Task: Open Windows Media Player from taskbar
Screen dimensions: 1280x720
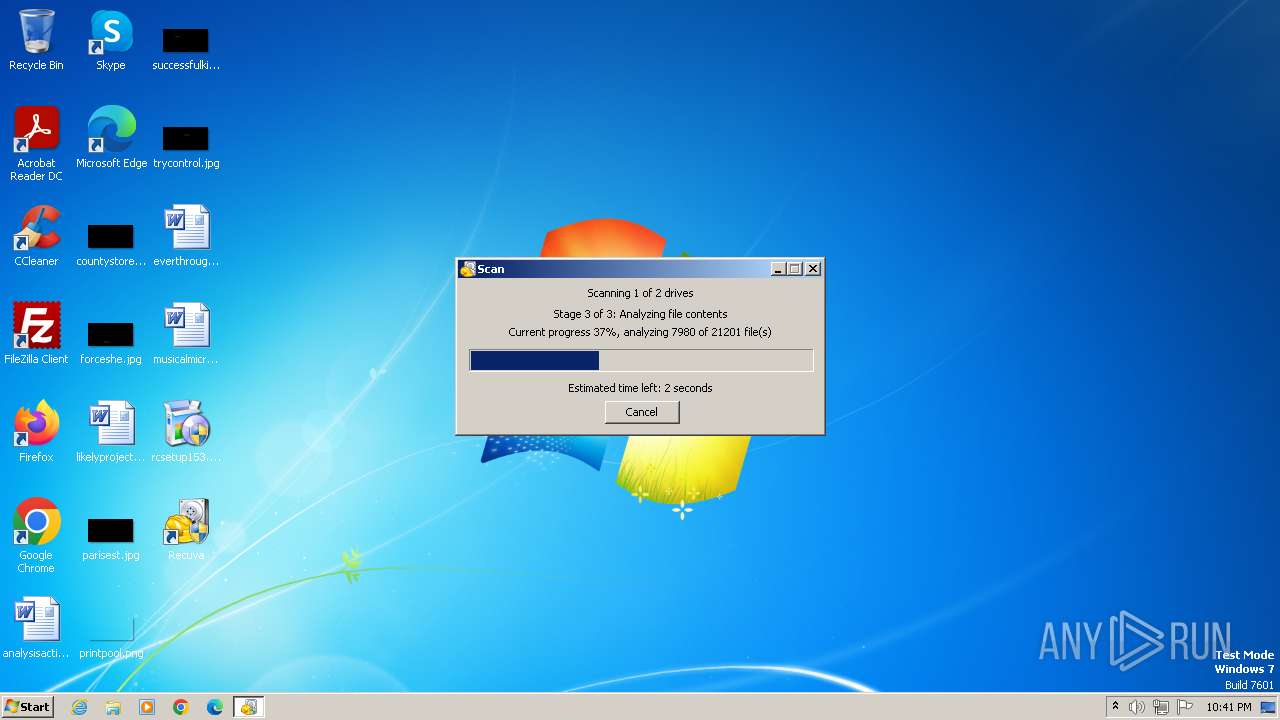Action: 147,707
